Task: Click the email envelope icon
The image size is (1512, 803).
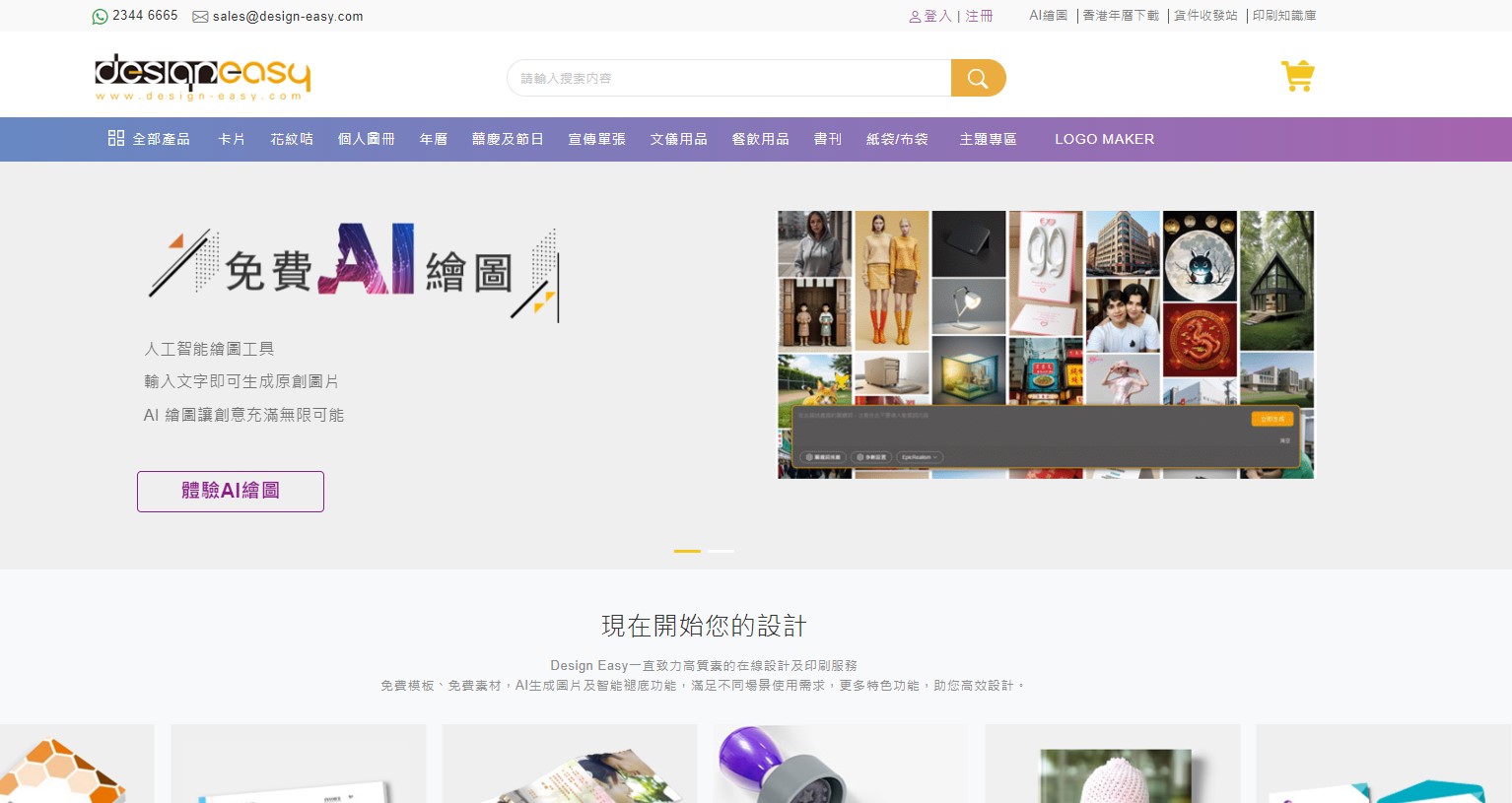Action: coord(200,17)
